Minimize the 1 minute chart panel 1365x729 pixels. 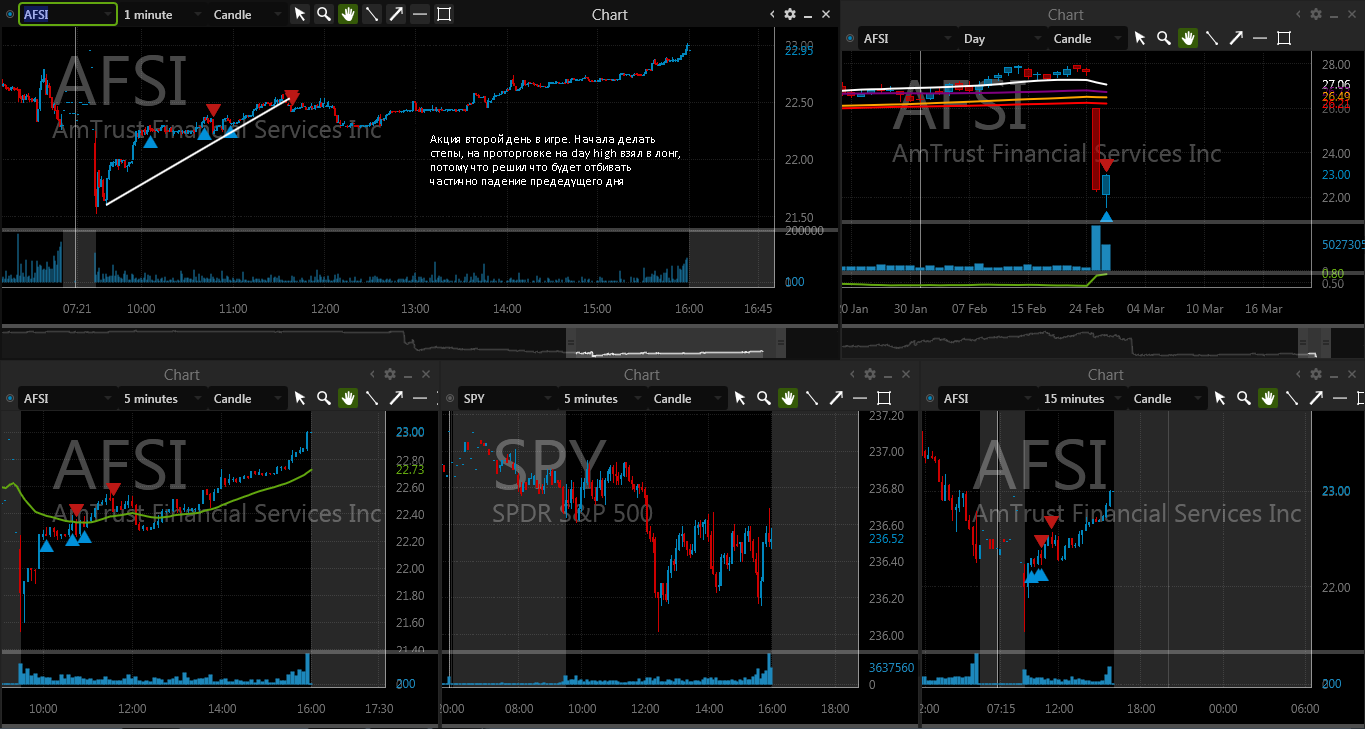(x=808, y=14)
